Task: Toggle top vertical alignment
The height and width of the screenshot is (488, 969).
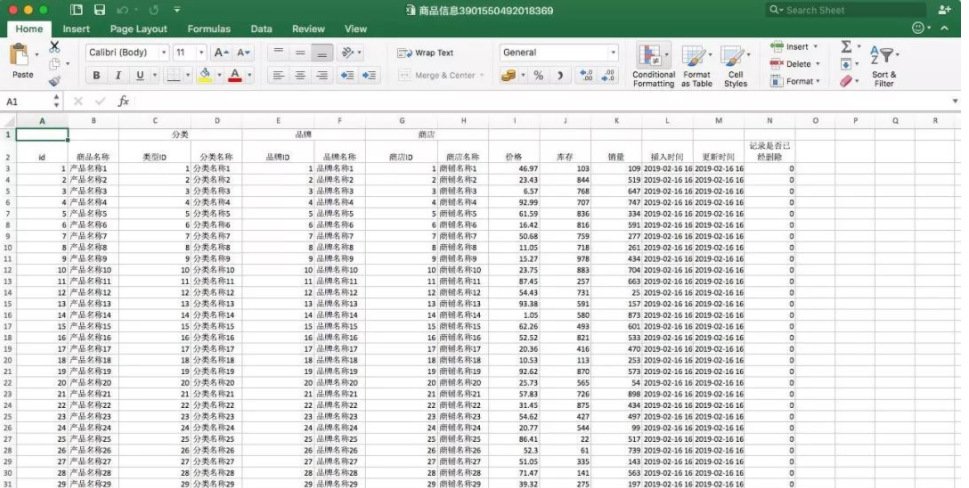Action: tap(278, 53)
